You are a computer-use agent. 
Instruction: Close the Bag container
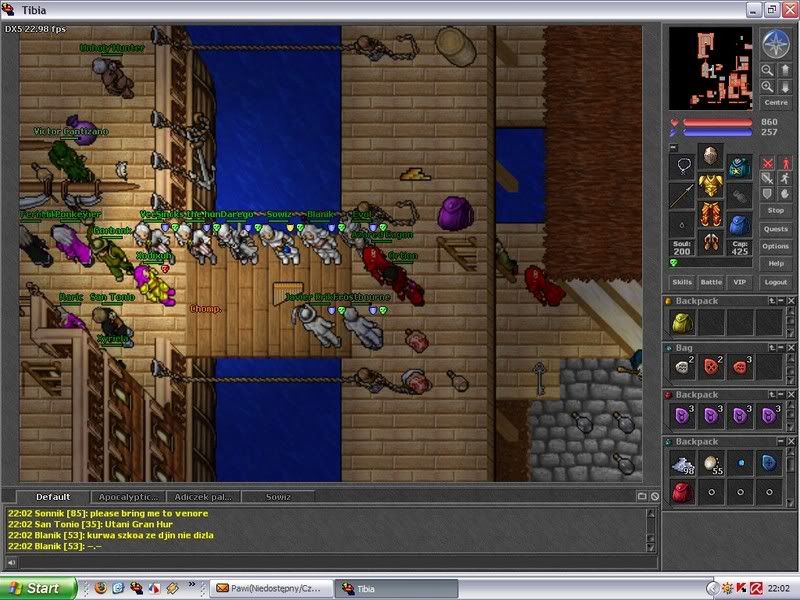(x=791, y=347)
